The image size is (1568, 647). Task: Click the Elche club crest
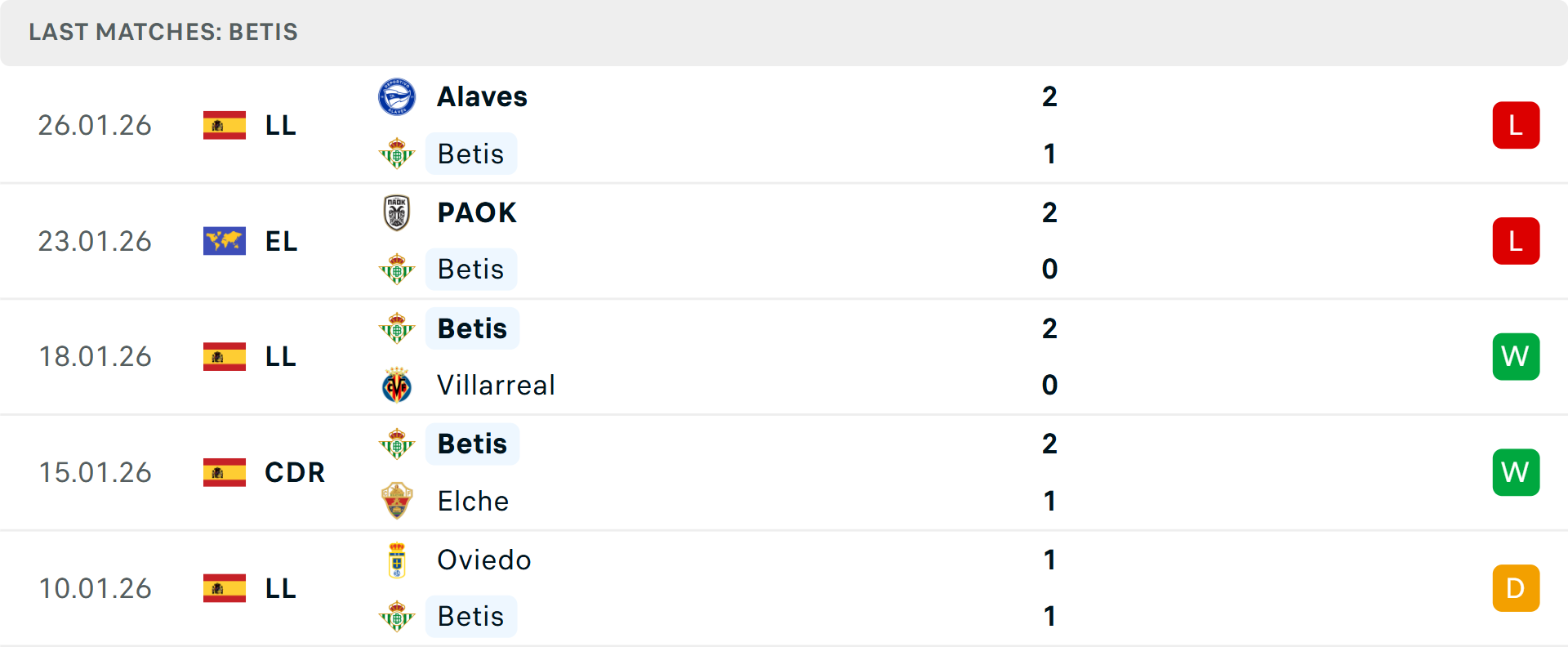tap(397, 501)
